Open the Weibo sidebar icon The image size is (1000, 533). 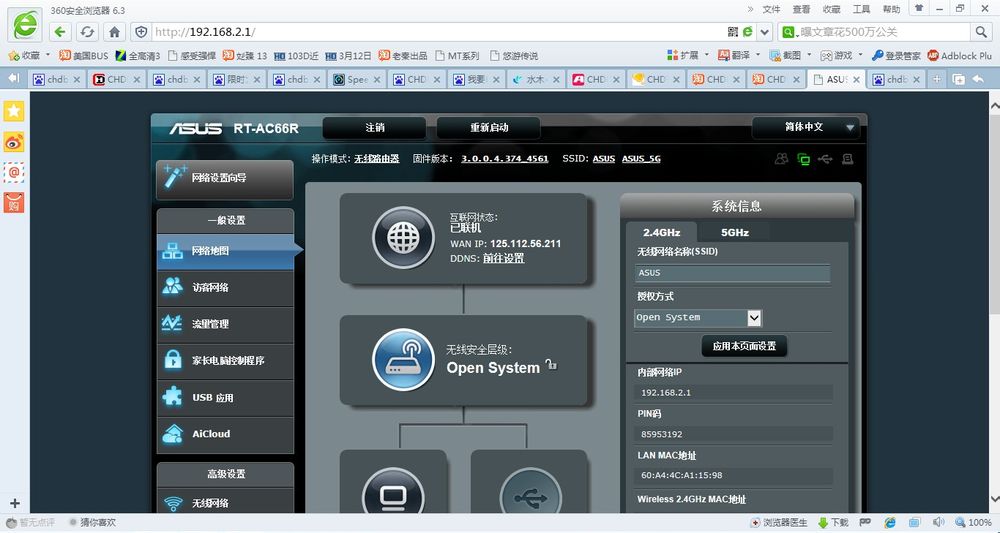point(13,142)
